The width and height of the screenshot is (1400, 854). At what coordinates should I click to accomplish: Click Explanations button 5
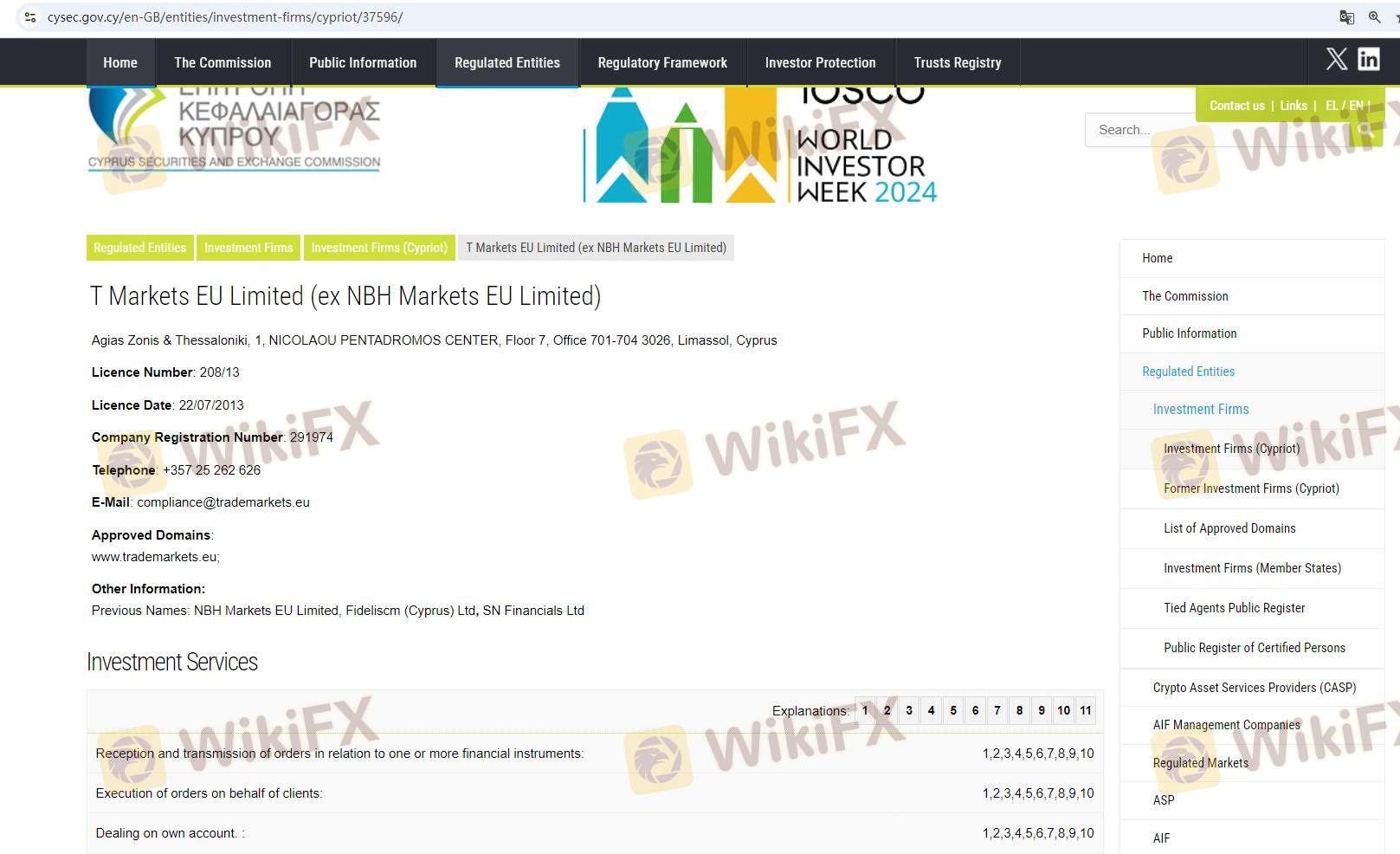point(953,710)
